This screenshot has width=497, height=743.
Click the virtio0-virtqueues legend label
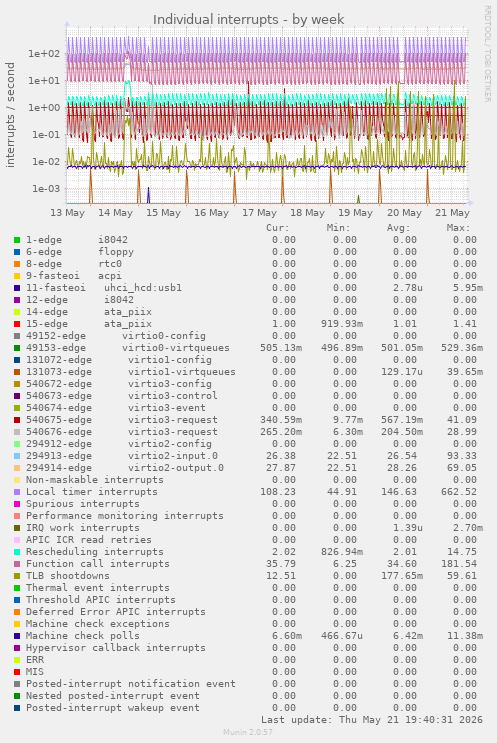176,348
